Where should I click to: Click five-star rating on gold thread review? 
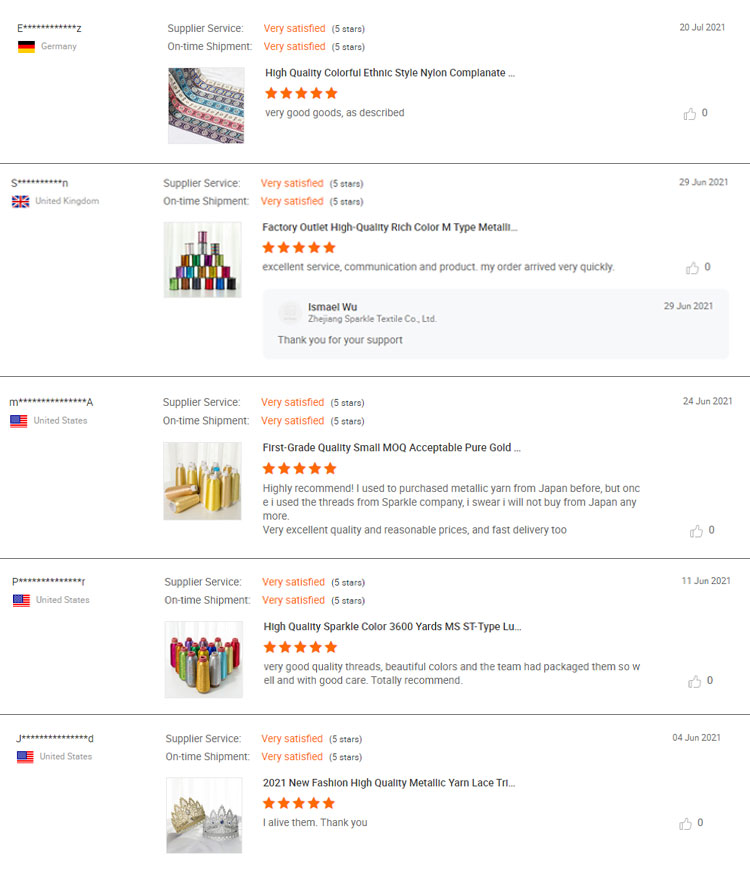(x=300, y=468)
